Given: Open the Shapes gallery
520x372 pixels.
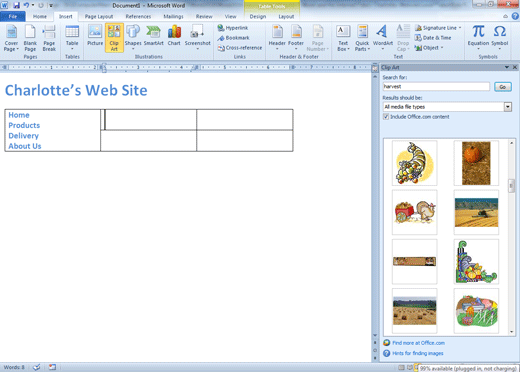Looking at the screenshot, I should (133, 38).
